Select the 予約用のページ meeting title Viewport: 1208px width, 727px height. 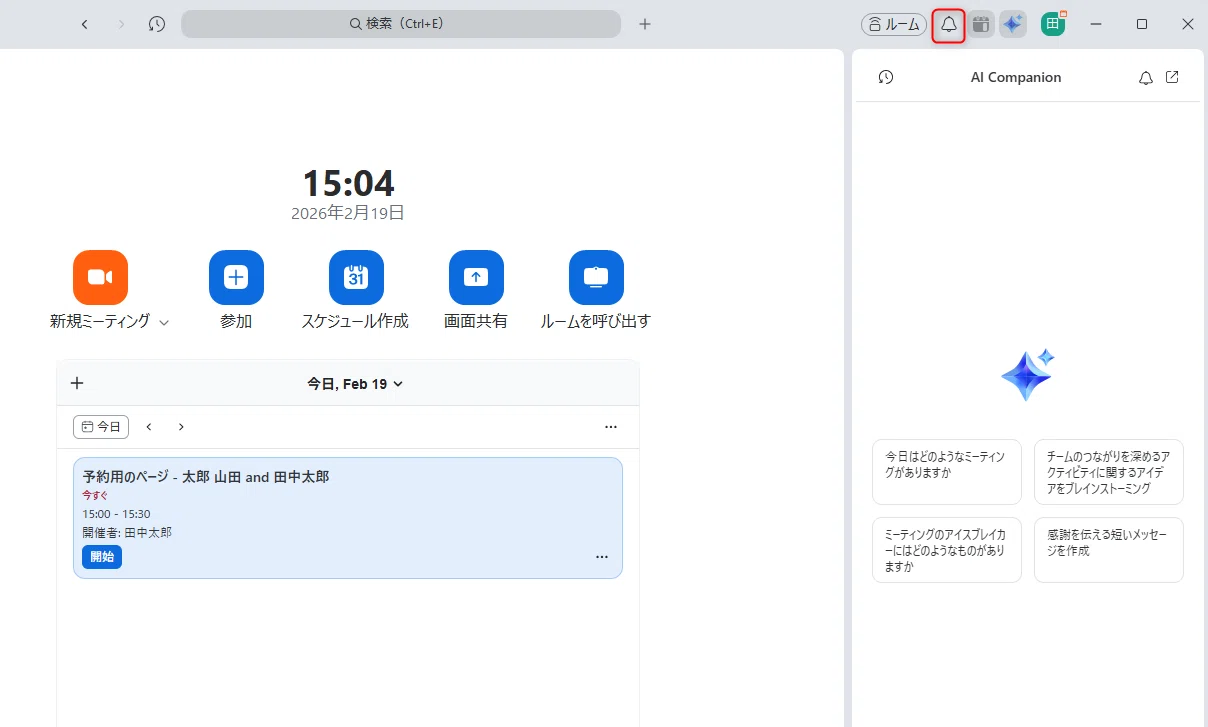tap(206, 477)
